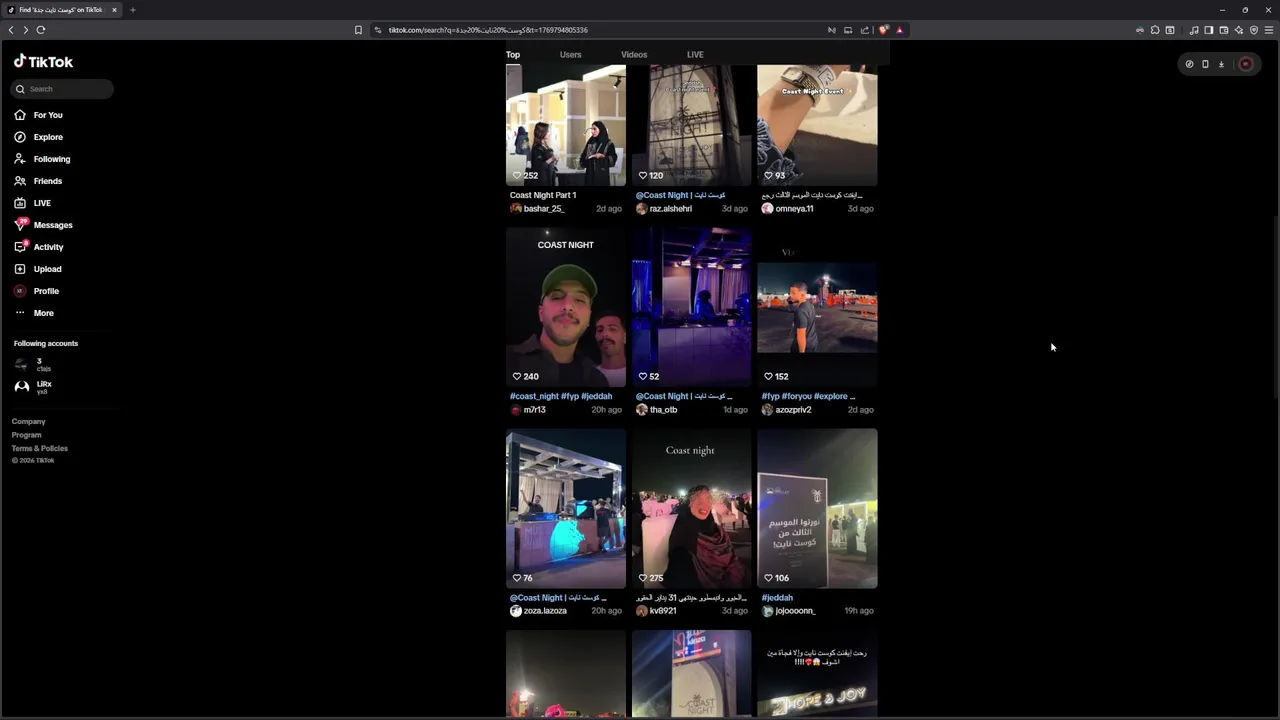Open the jojoooonn_ video with 106 likes
This screenshot has width=1280, height=720.
(817, 508)
